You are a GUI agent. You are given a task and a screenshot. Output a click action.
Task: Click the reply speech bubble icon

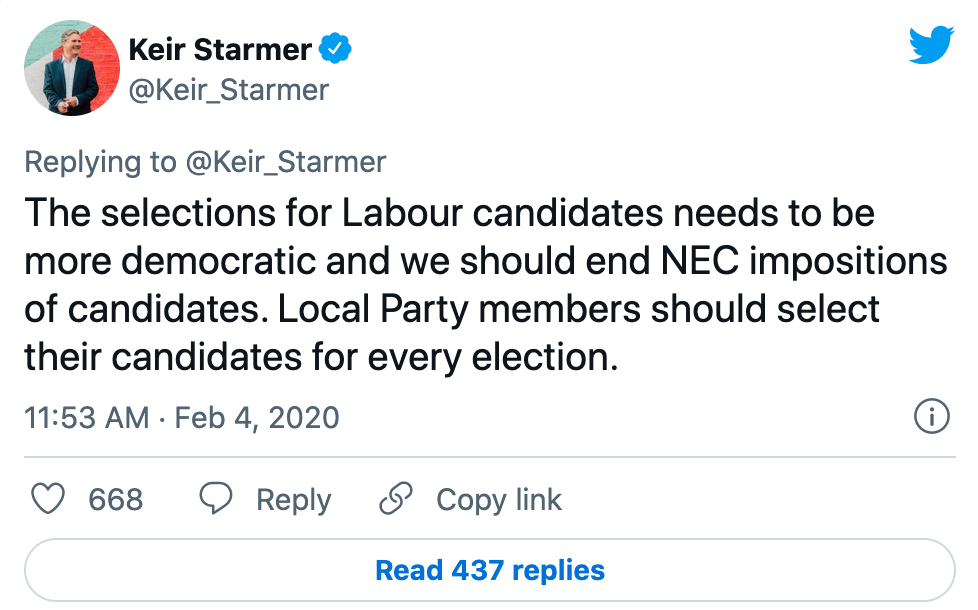216,499
